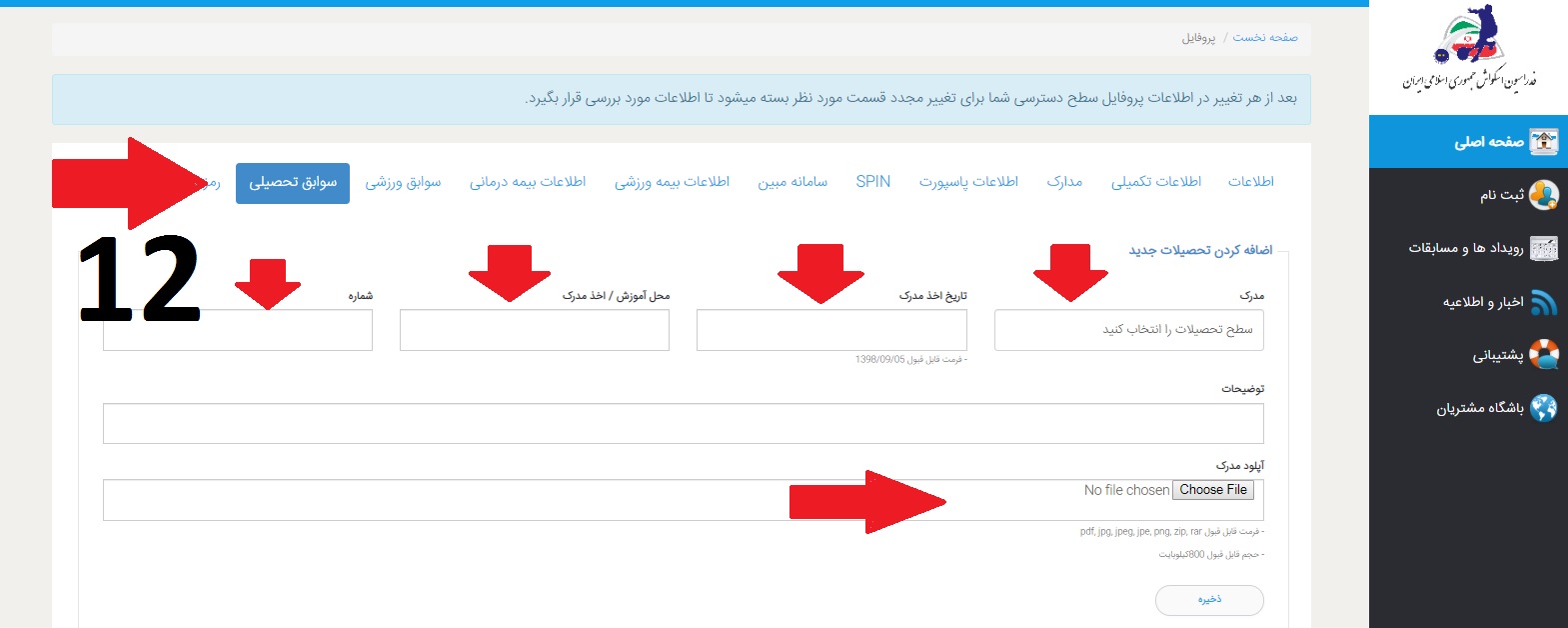1568x628 pixels.
Task: Switch to the سوابق ورزشی tab
Action: click(403, 182)
